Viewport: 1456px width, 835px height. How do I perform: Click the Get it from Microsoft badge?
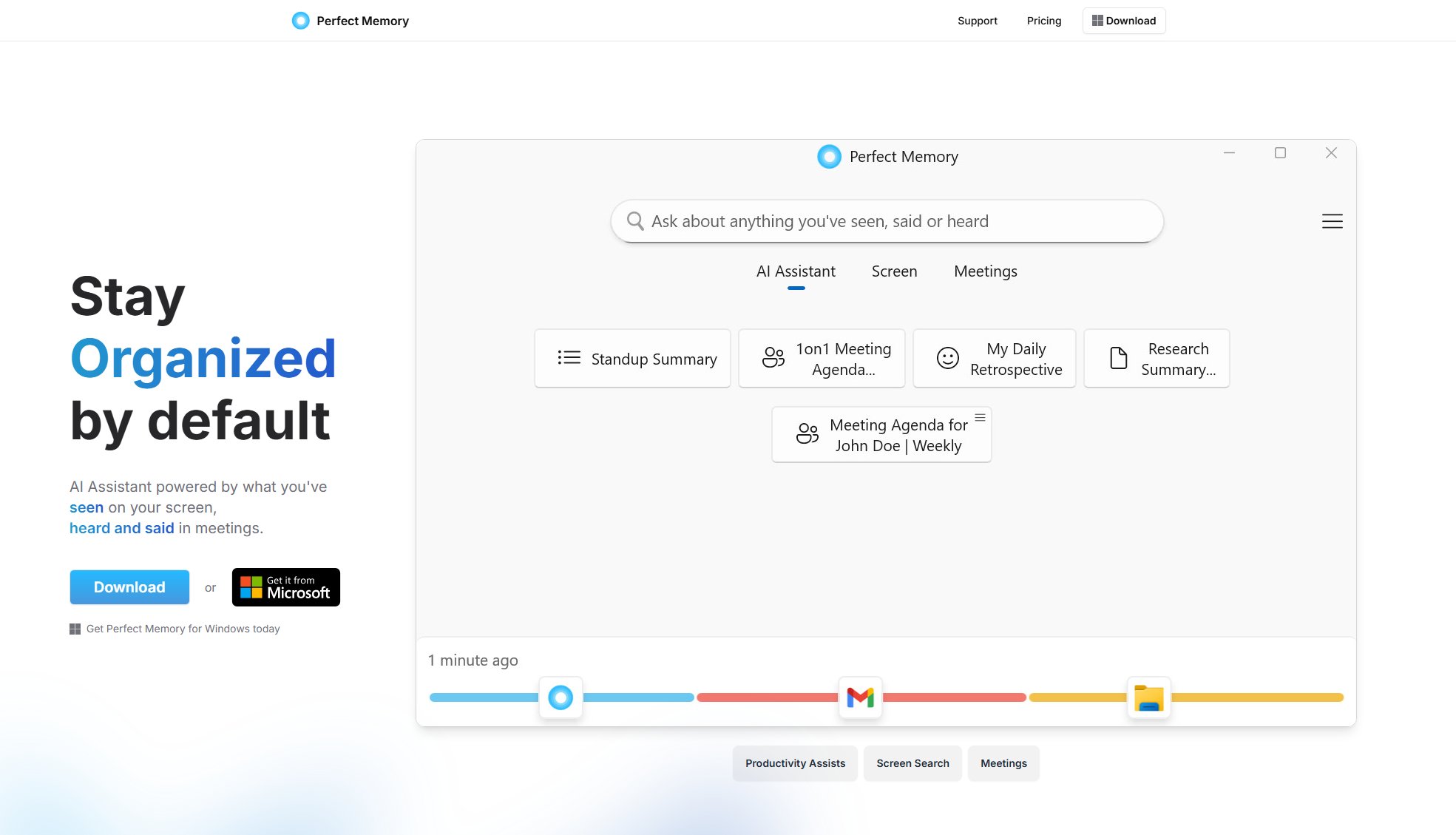tap(285, 586)
